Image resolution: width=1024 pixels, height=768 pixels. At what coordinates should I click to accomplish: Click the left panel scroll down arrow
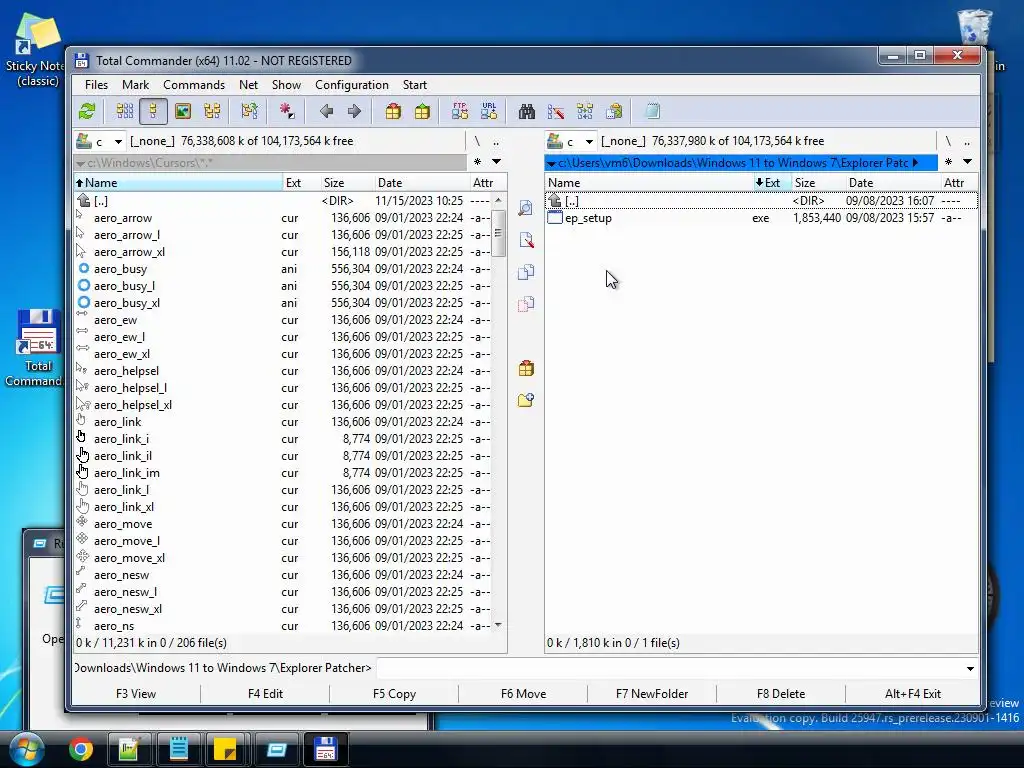pyautogui.click(x=498, y=625)
